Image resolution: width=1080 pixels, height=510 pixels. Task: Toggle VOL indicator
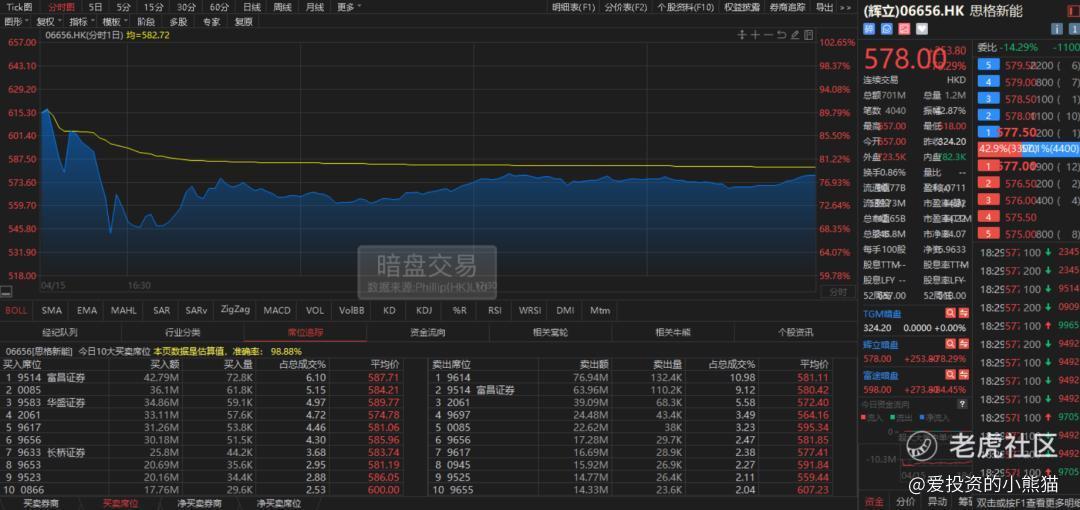(315, 310)
